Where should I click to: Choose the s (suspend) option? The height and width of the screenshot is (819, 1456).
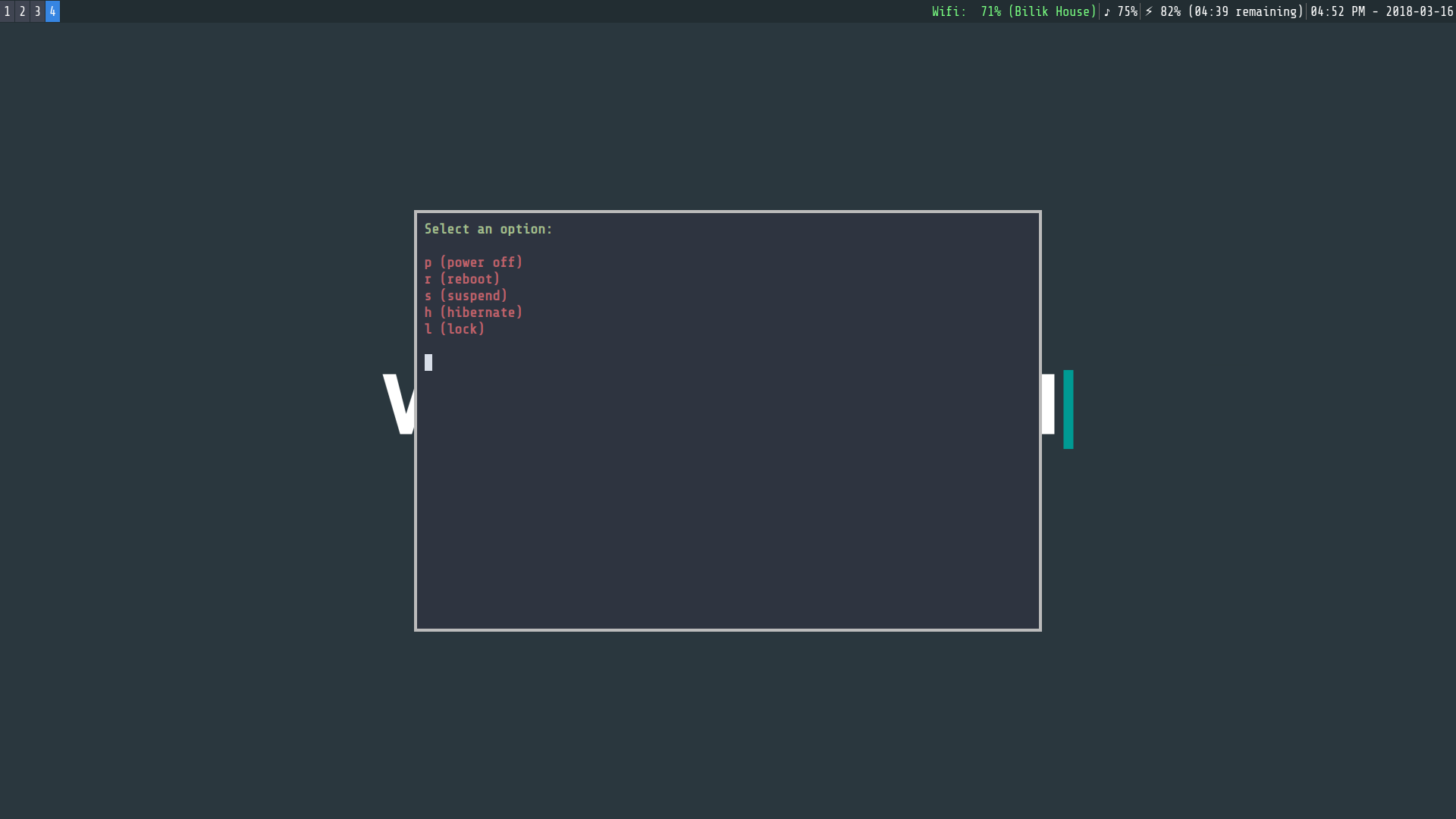(x=466, y=296)
